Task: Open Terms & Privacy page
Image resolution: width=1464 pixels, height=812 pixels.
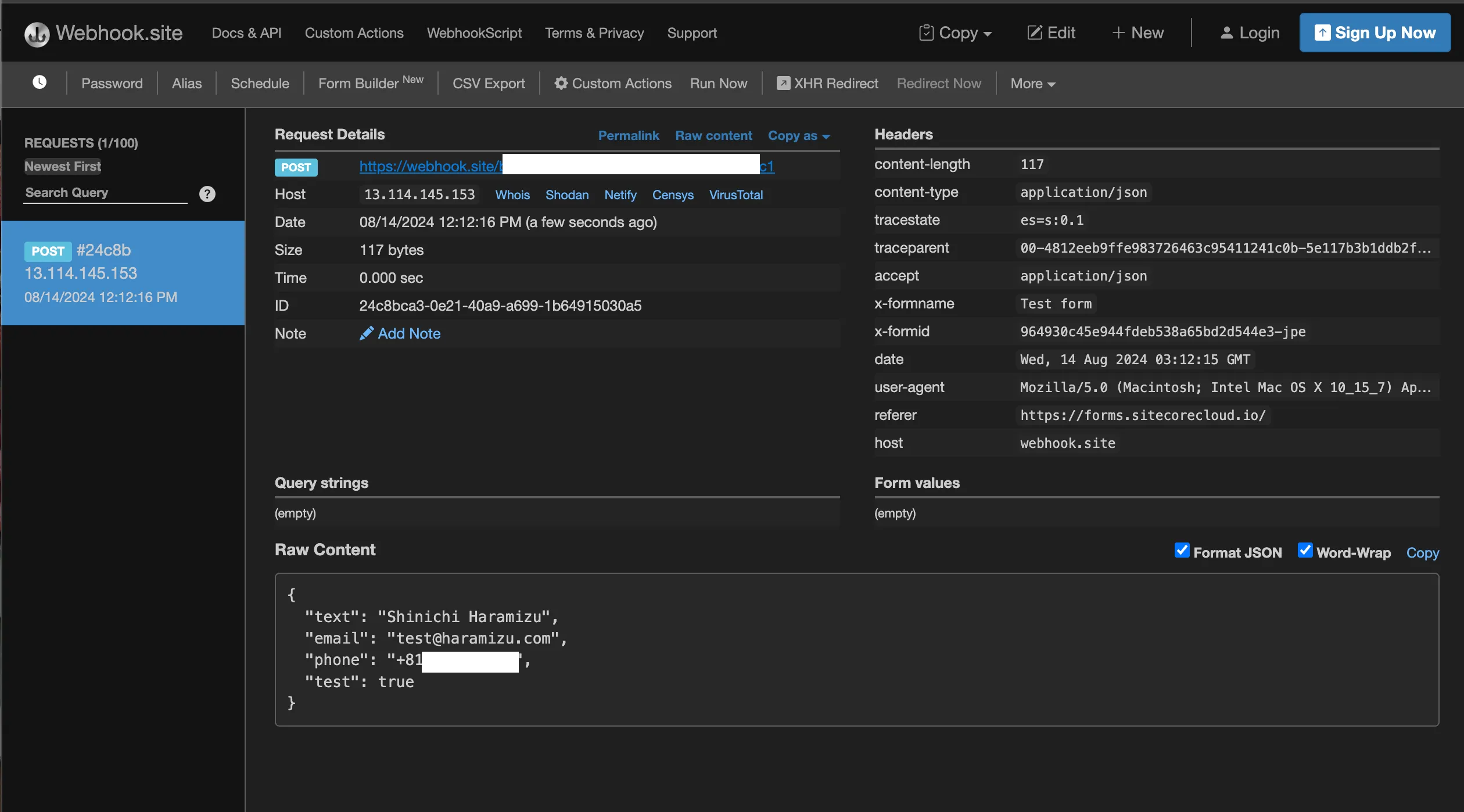Action: tap(594, 33)
